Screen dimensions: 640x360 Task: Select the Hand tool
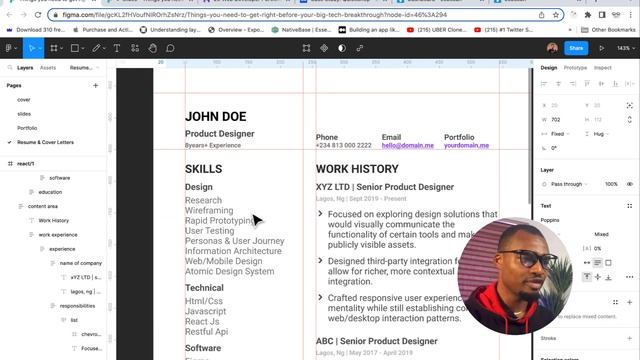(x=153, y=48)
